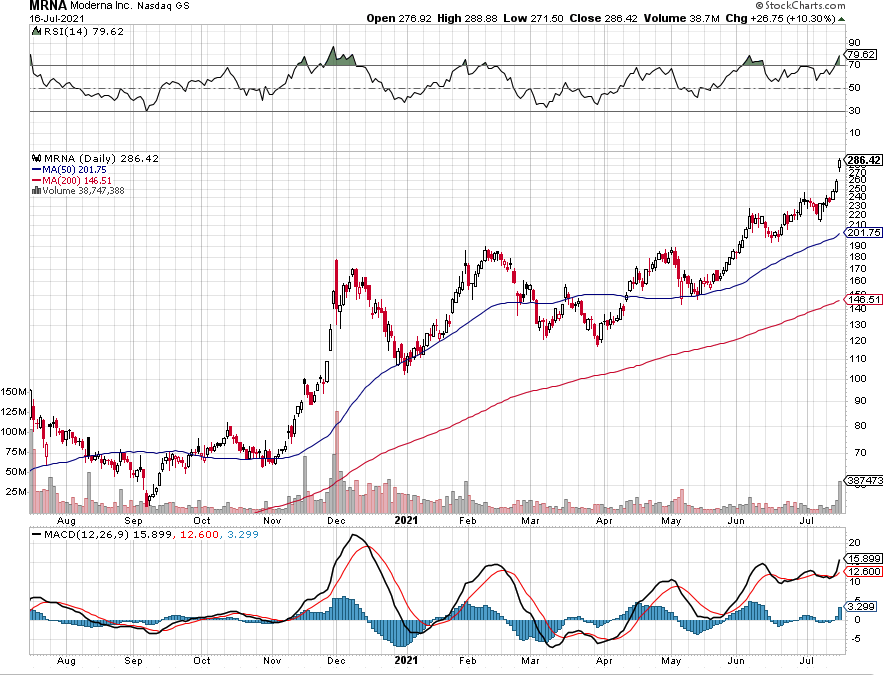The width and height of the screenshot is (890, 675).
Task: Select the Volume 38.7M header value
Action: click(x=682, y=18)
